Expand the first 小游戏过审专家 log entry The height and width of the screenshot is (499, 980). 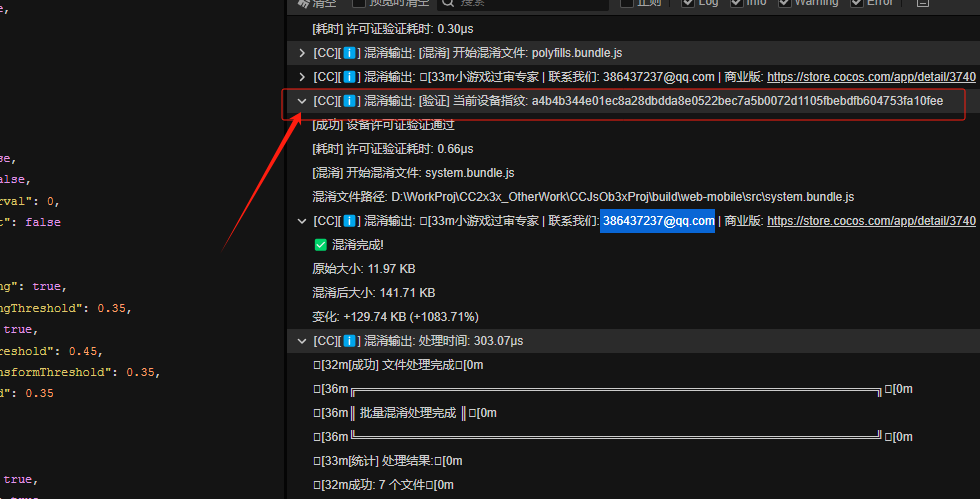(x=302, y=77)
